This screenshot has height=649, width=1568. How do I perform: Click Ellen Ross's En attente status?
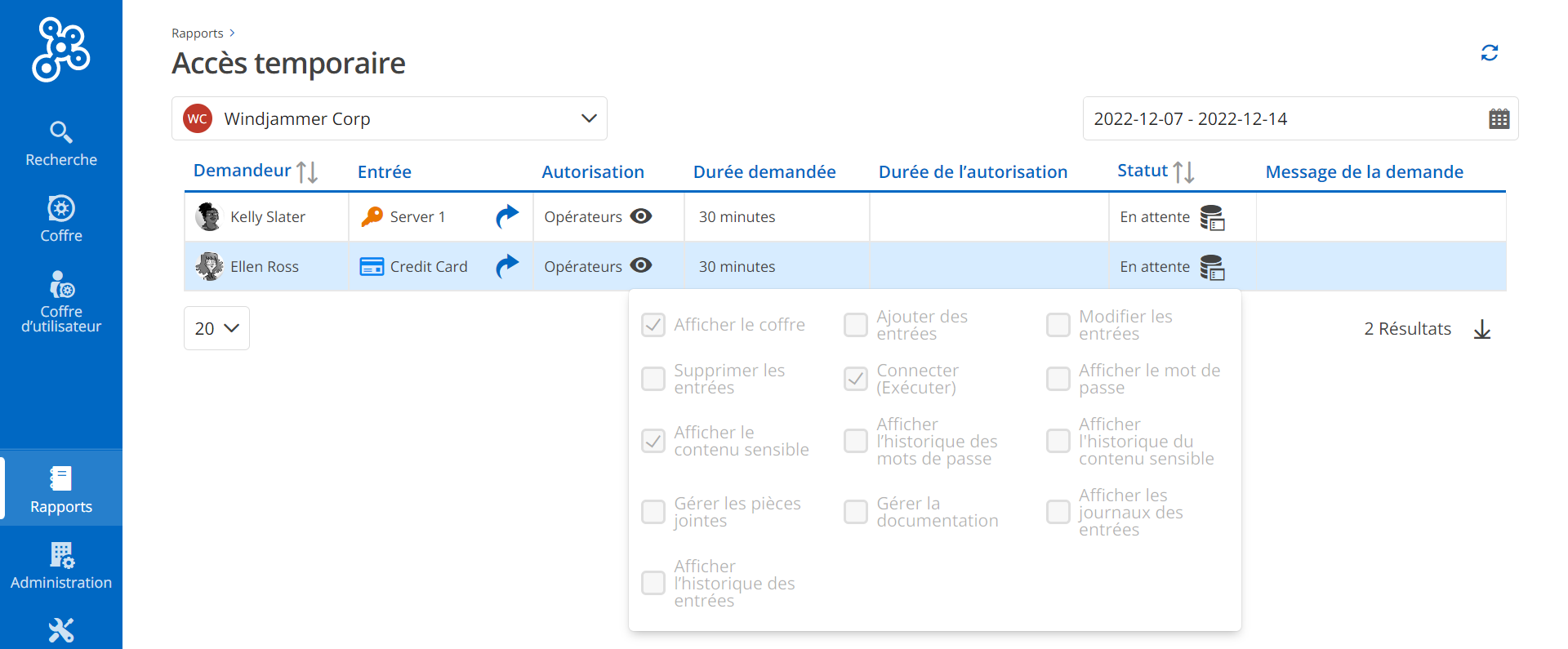1155,267
